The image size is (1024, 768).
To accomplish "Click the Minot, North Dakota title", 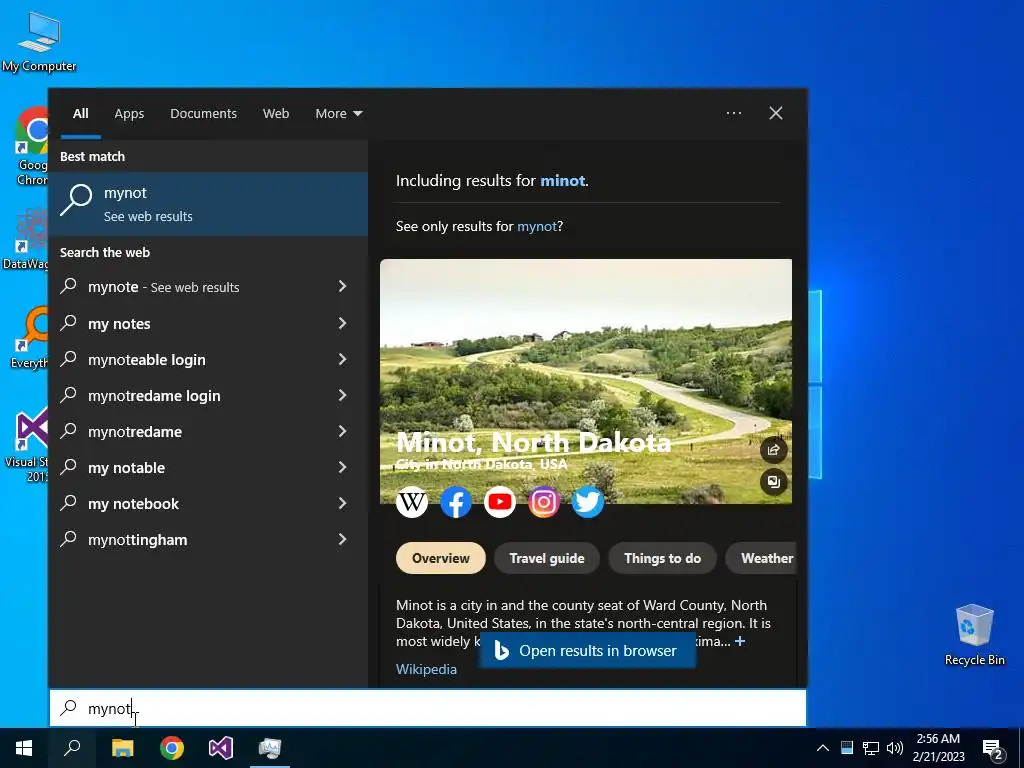I will (x=534, y=443).
